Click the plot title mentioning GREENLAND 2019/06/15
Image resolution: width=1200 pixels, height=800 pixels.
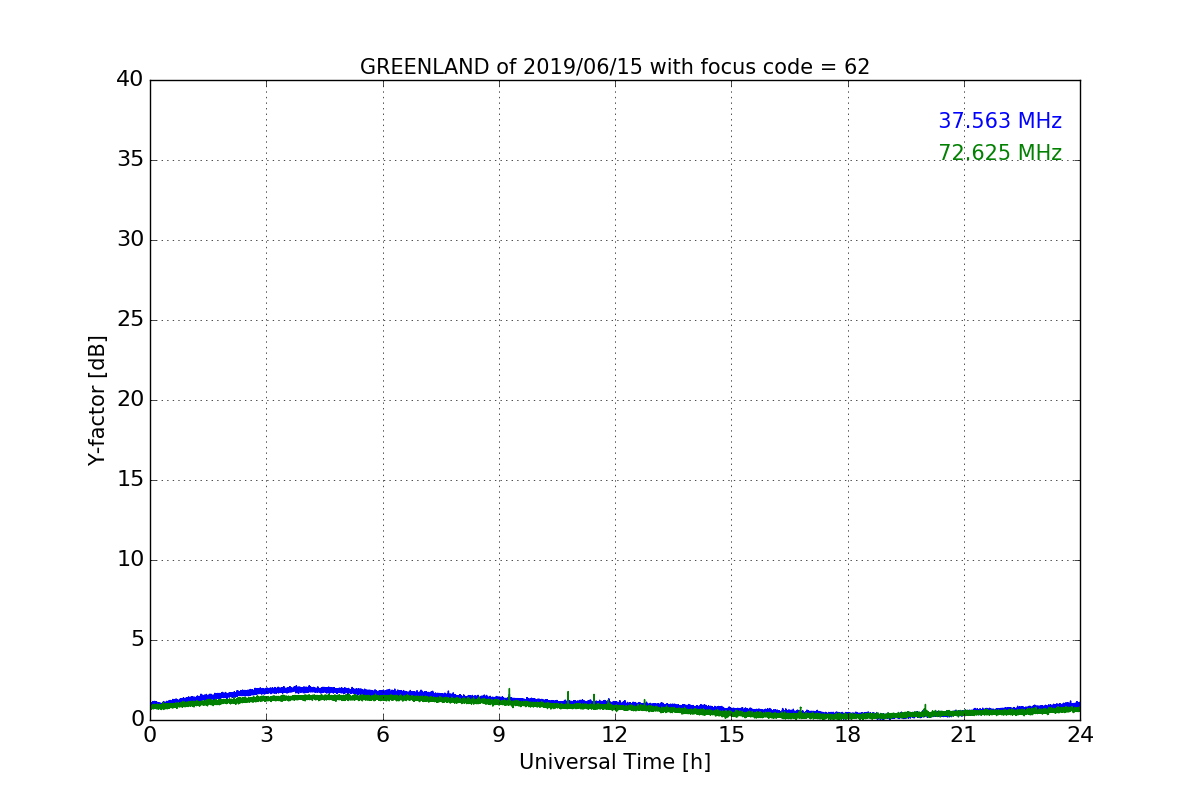(x=615, y=67)
